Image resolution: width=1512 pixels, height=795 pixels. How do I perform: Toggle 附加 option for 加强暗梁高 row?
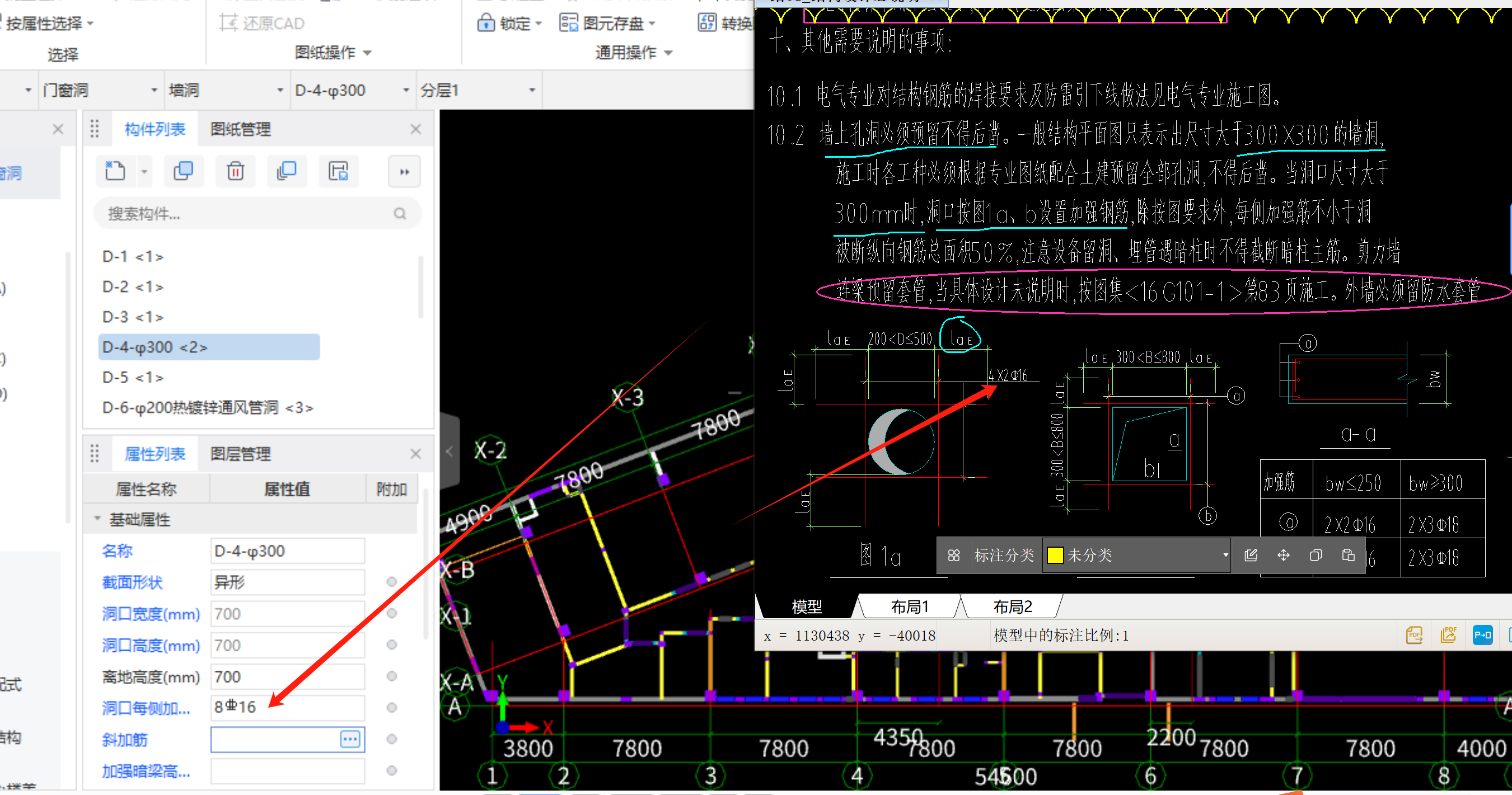coord(391,771)
